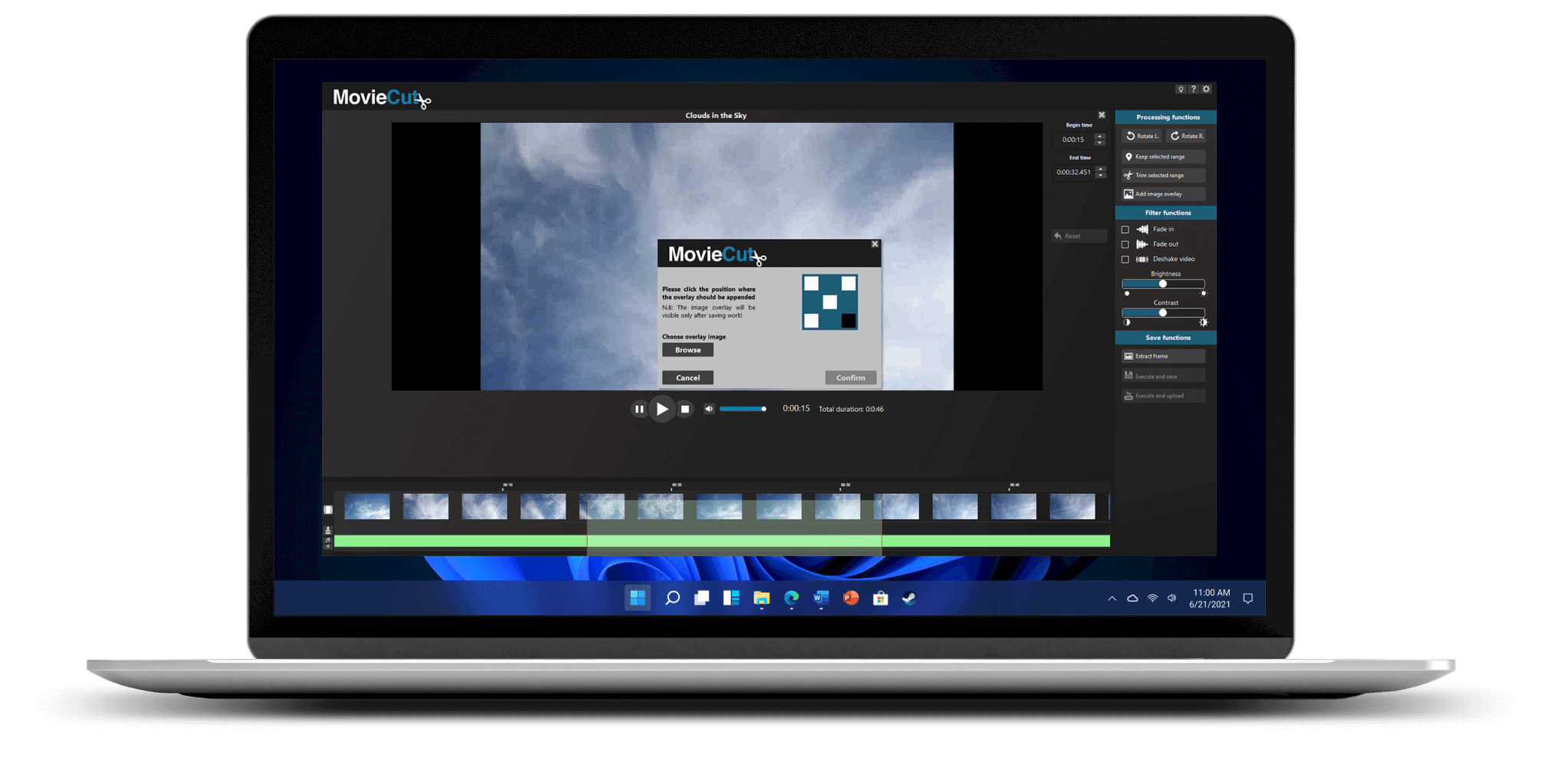Viewport: 1542px width, 784px height.
Task: Increase End time with up arrow
Action: pos(1101,169)
